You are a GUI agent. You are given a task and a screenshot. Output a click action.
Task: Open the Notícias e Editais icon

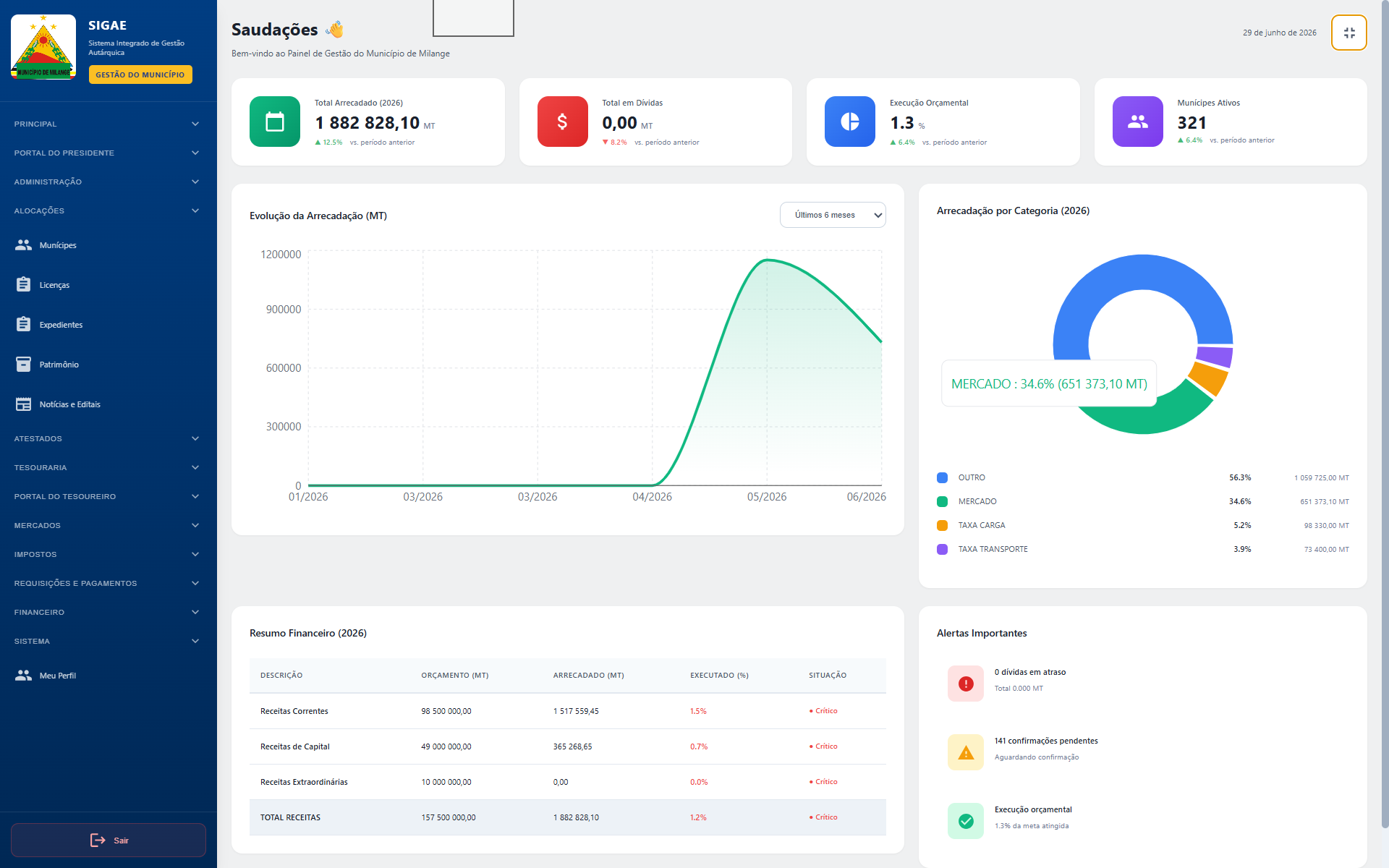(x=23, y=404)
